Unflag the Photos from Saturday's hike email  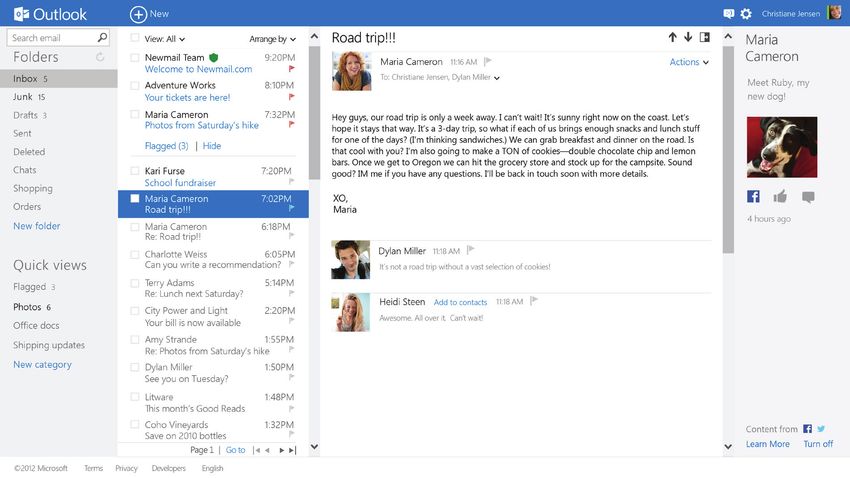(292, 125)
